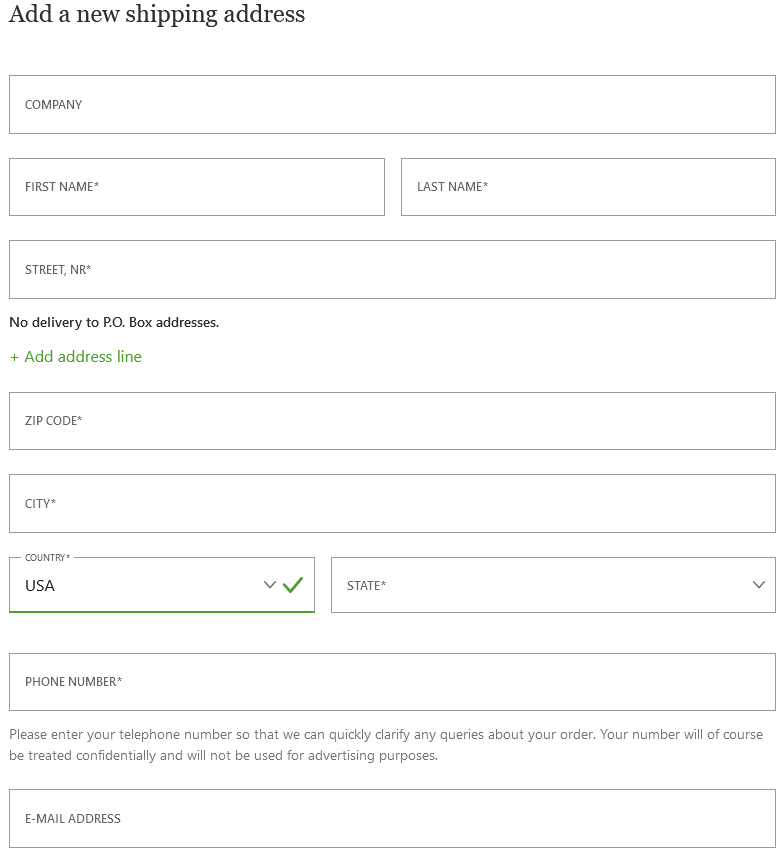The image size is (784, 854).
Task: Click the green checkmark in Country field
Action: pos(293,585)
